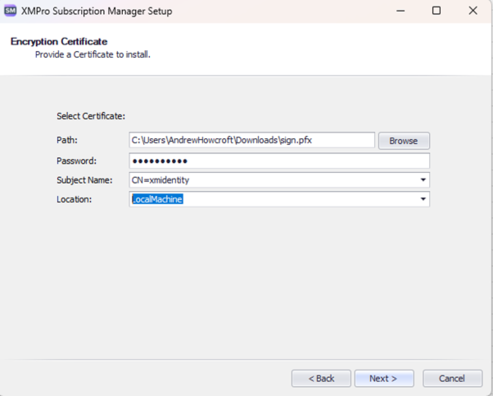Screen dimensions: 493x396
Task: Proceed with the Next > button
Action: (x=384, y=378)
